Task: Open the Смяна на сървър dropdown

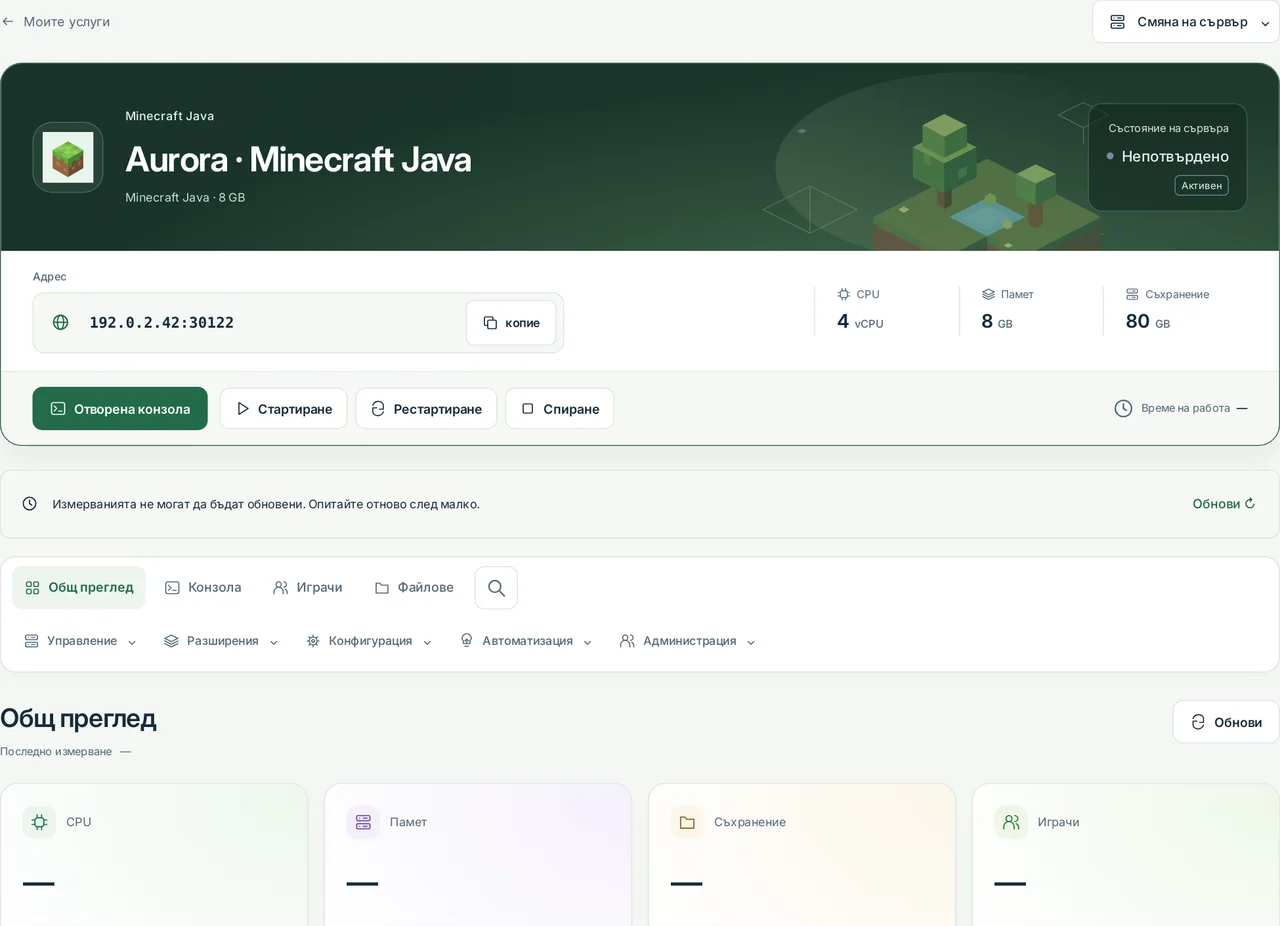Action: [x=1186, y=22]
